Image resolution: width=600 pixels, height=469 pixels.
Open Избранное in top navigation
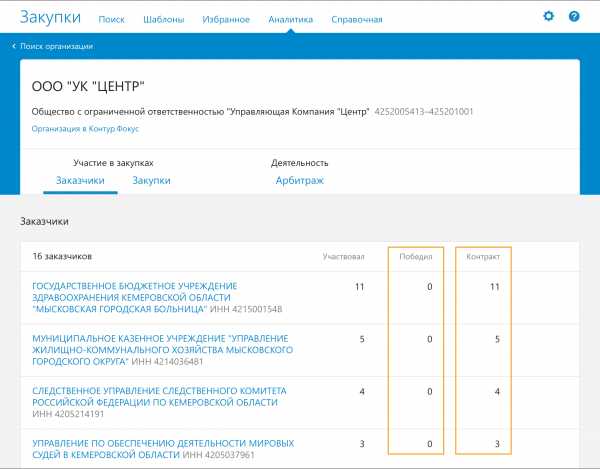pos(226,19)
